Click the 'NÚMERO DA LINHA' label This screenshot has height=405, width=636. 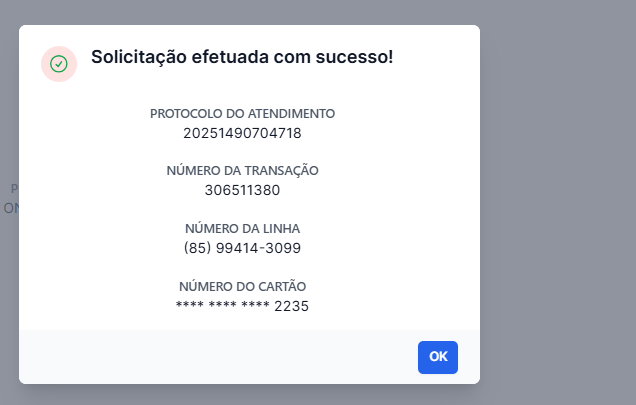coord(242,228)
